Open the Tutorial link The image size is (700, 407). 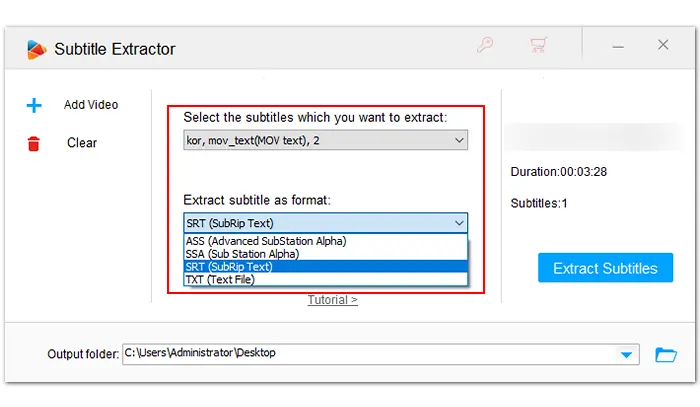pyautogui.click(x=332, y=300)
